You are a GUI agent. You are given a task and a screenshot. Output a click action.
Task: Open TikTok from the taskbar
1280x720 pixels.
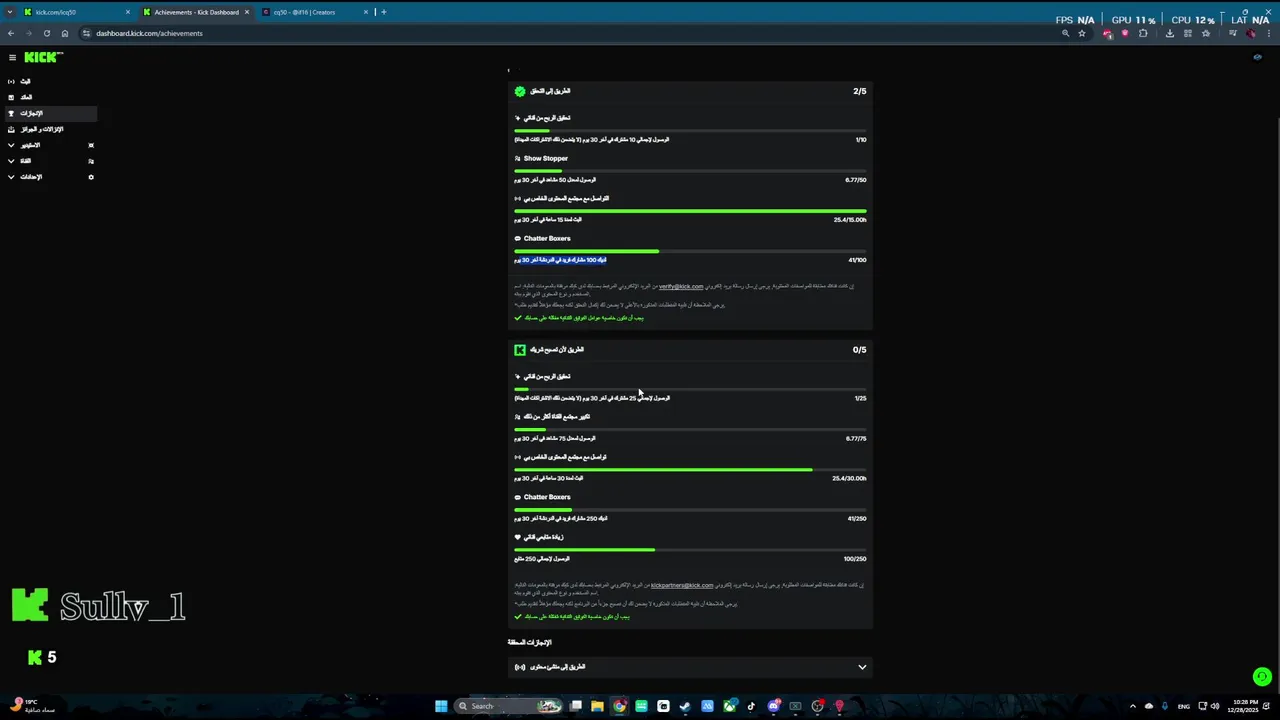click(x=751, y=706)
